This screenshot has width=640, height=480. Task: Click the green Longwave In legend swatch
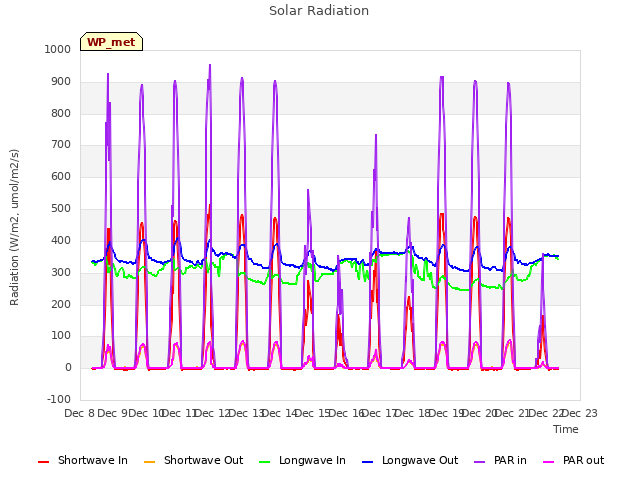[265, 462]
